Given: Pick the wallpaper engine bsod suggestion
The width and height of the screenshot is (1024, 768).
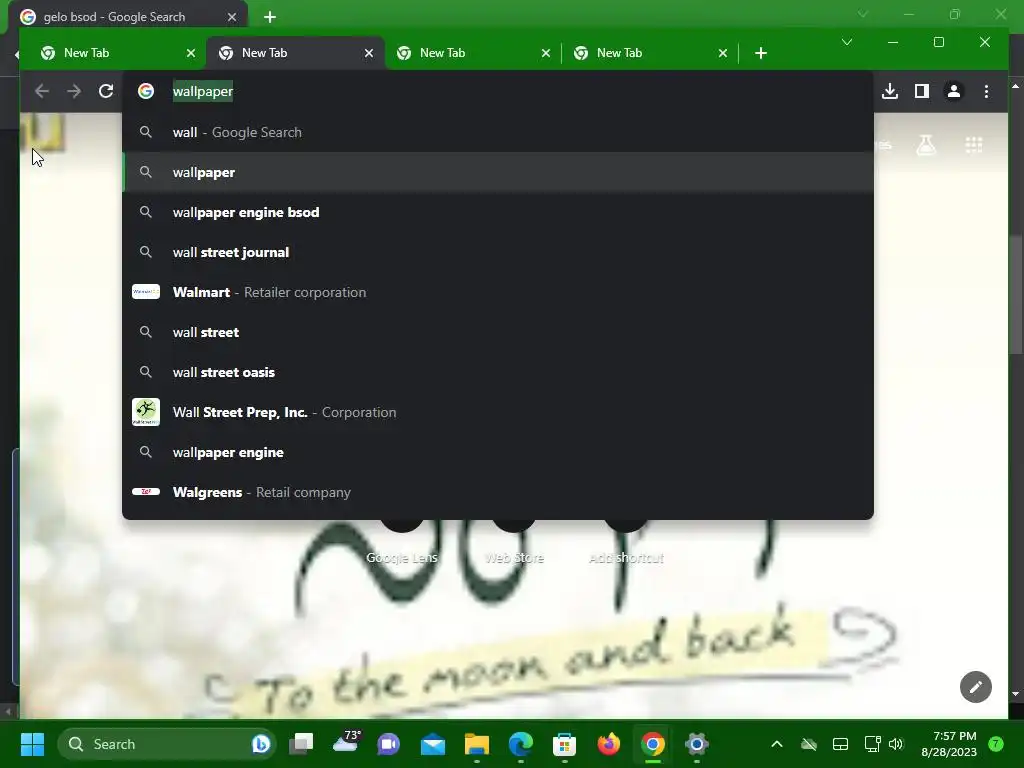Looking at the screenshot, I should [x=498, y=212].
